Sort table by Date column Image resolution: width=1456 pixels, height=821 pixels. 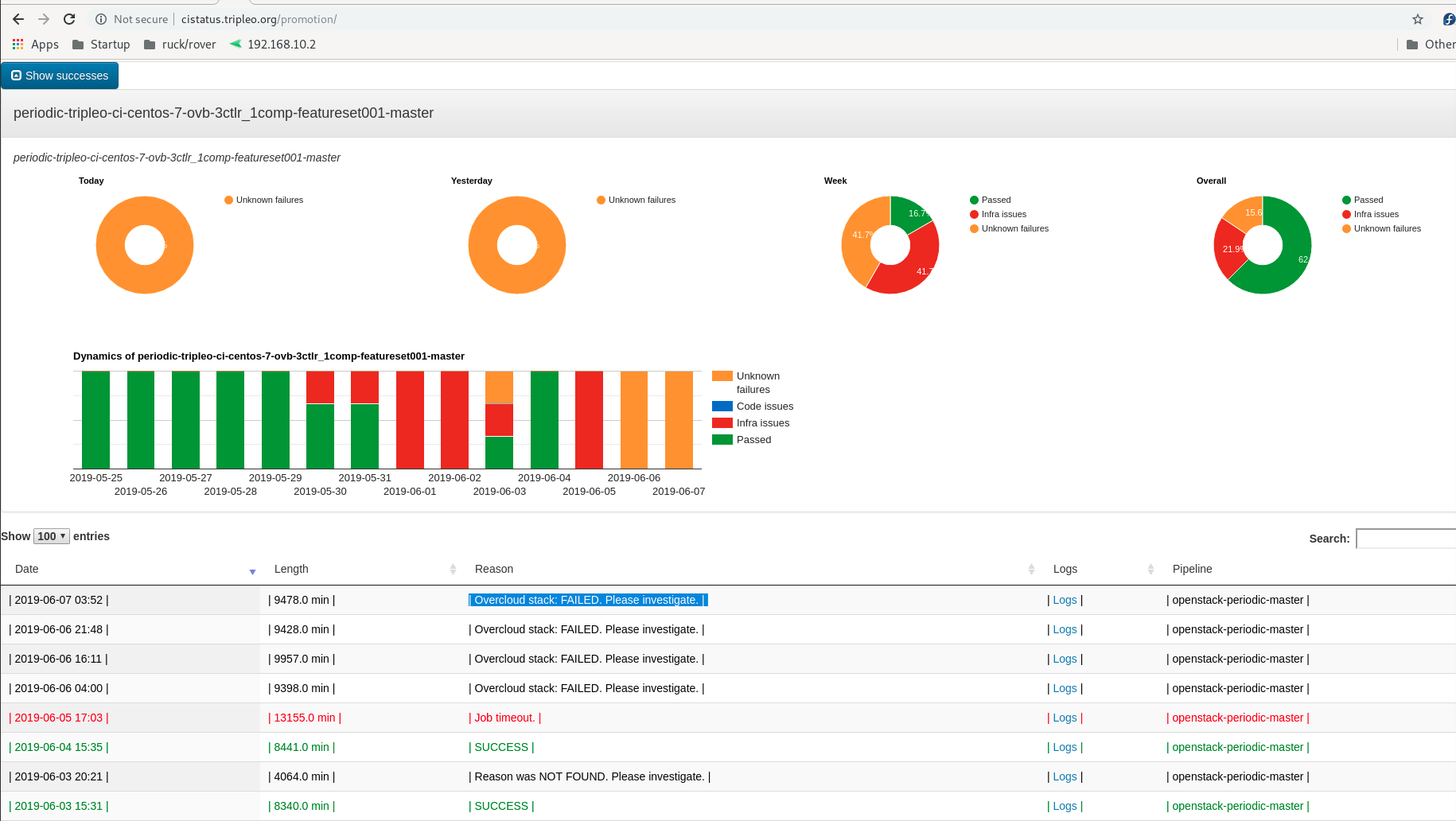(x=27, y=569)
